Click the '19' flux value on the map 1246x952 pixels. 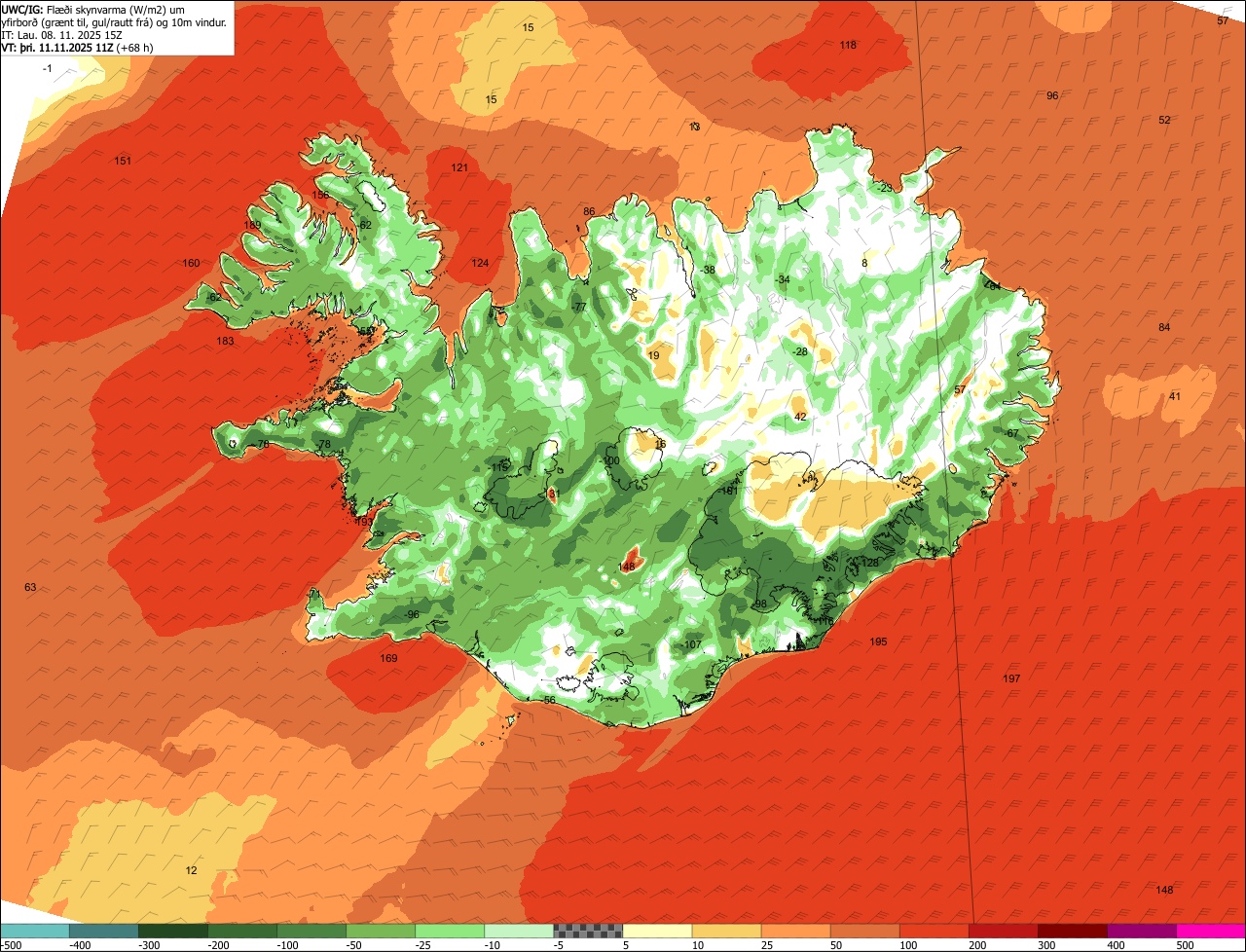pos(654,356)
